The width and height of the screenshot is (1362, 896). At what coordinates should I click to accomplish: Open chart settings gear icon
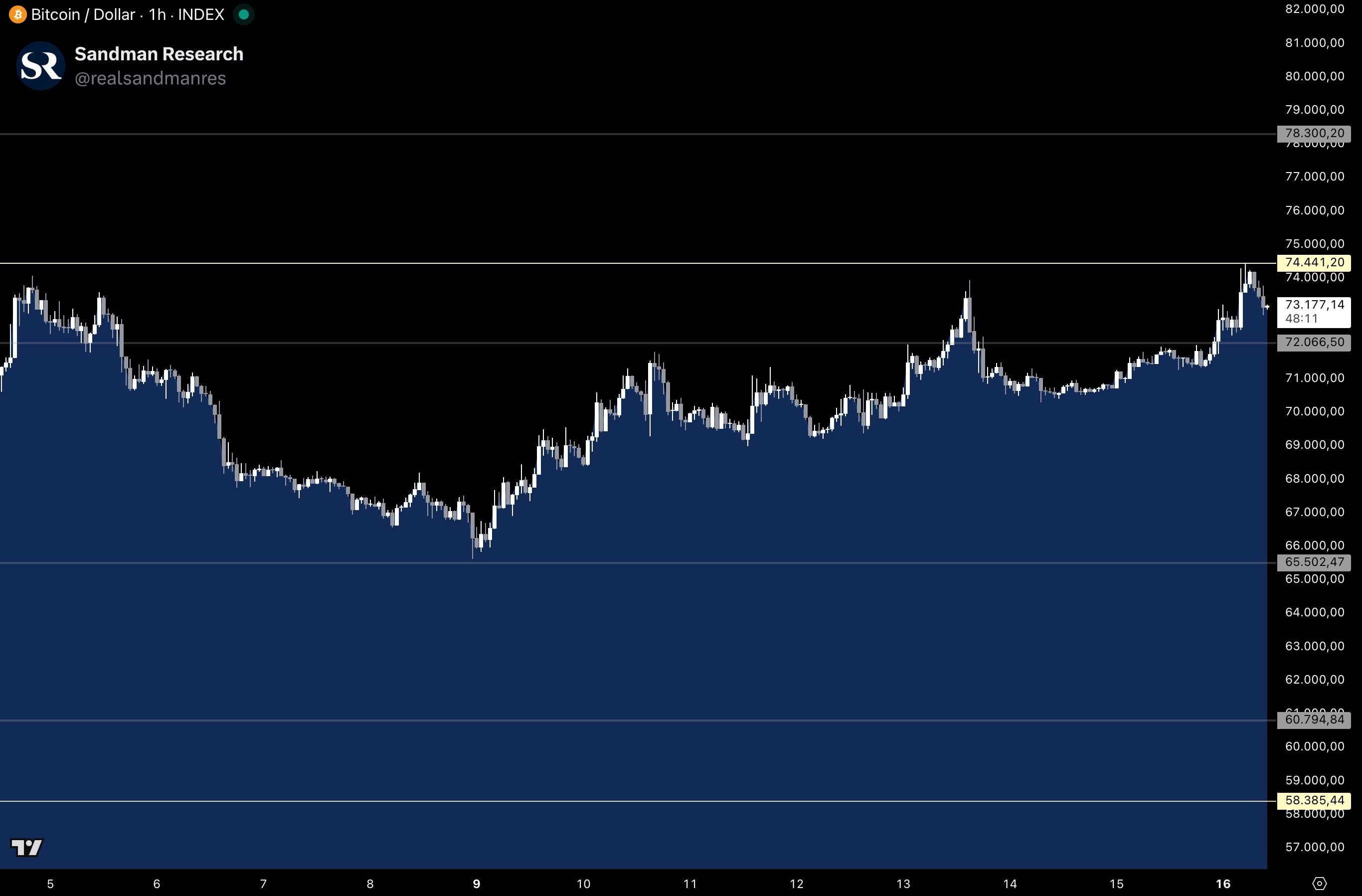pyautogui.click(x=1319, y=884)
